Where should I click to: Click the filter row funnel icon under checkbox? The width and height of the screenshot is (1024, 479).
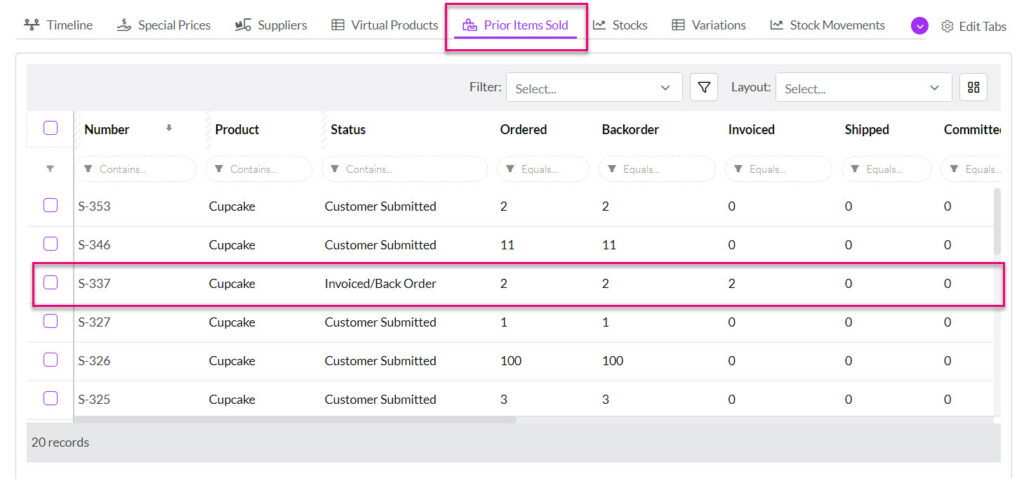click(50, 169)
